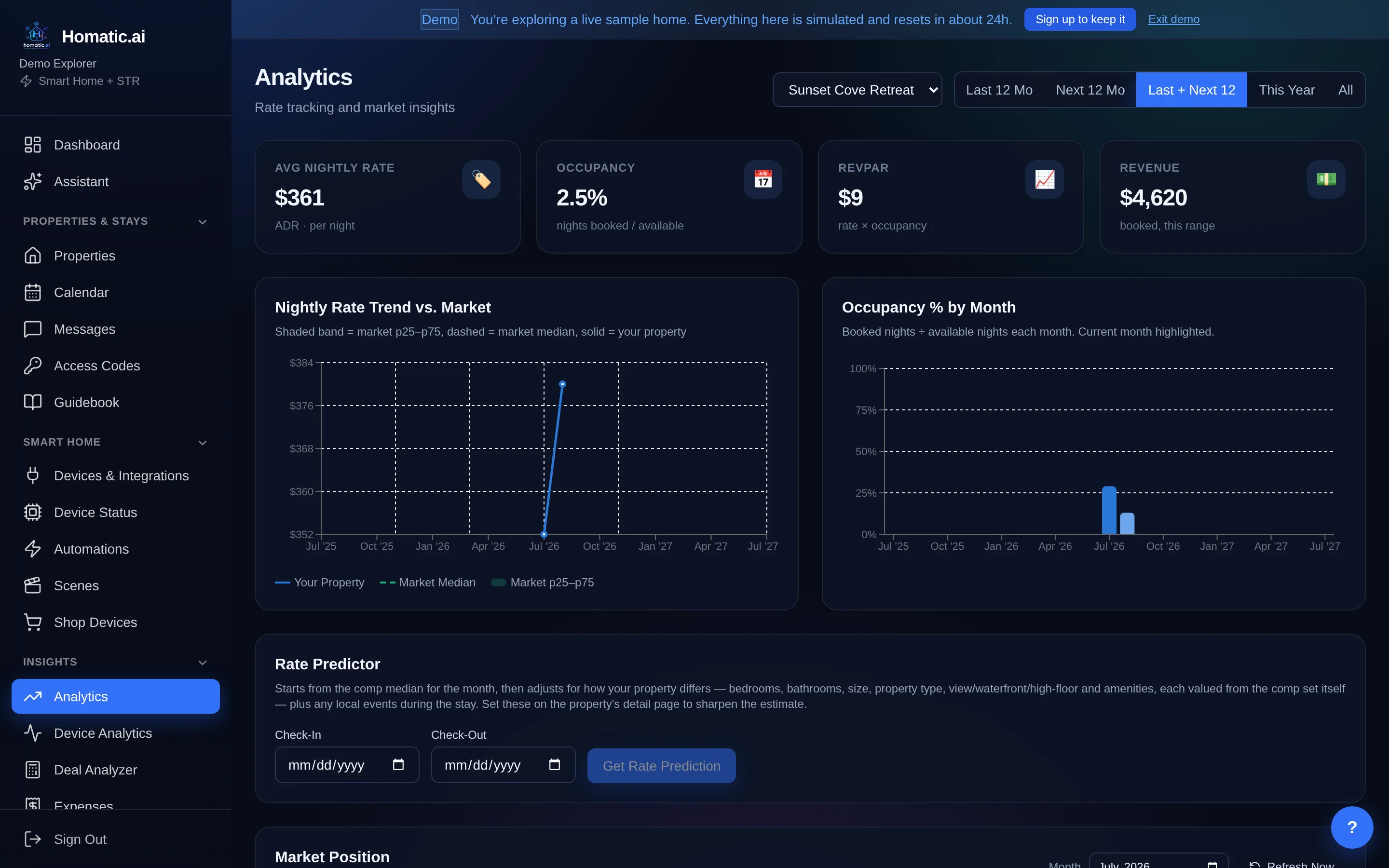
Task: Click the Device Status chip icon
Action: [x=33, y=512]
